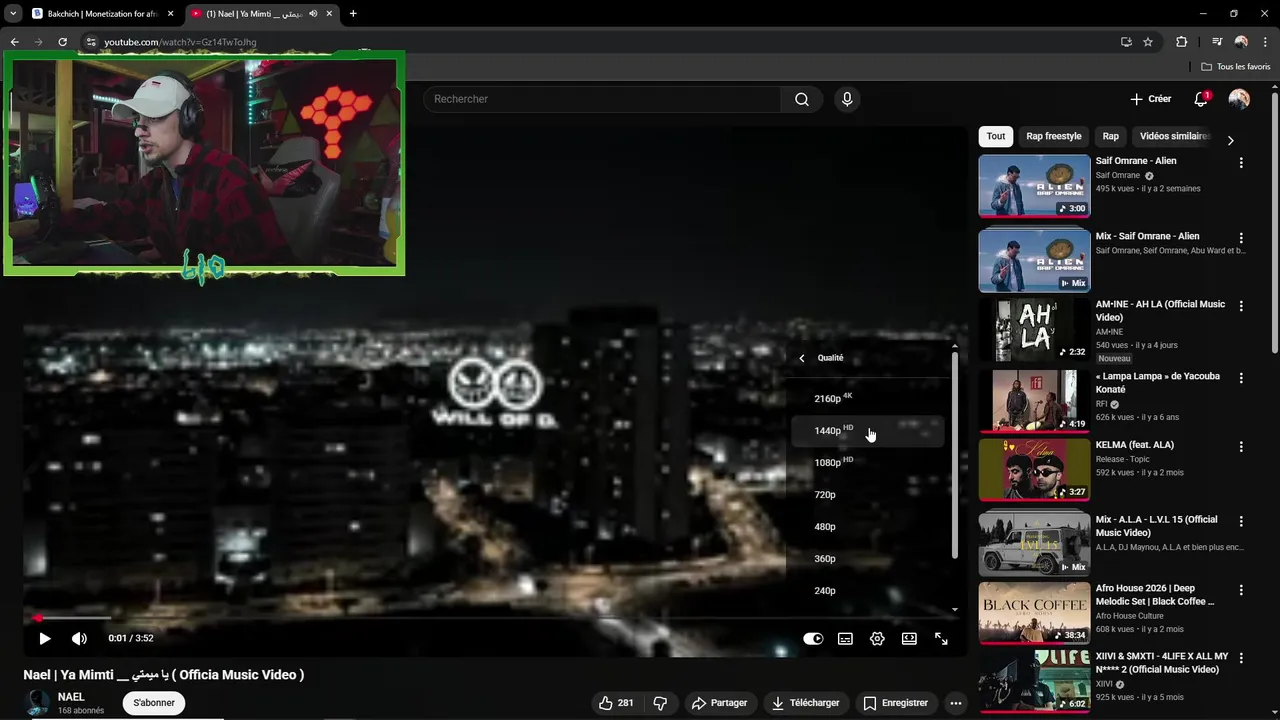Open AM•INE - AH LA video title
This screenshot has height=720, width=1280.
pyautogui.click(x=1160, y=311)
